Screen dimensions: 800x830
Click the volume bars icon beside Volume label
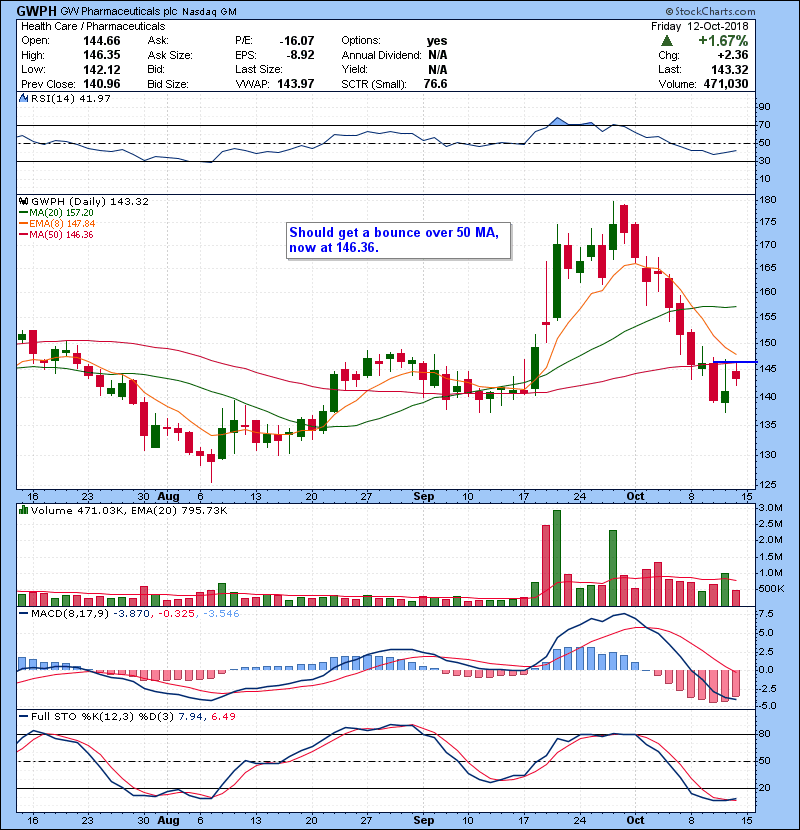(23, 511)
